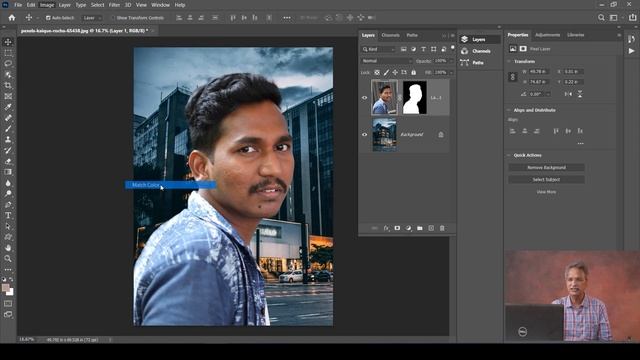Click the Search icon at top right
Screen dimensions: 640x360
[x=601, y=18]
